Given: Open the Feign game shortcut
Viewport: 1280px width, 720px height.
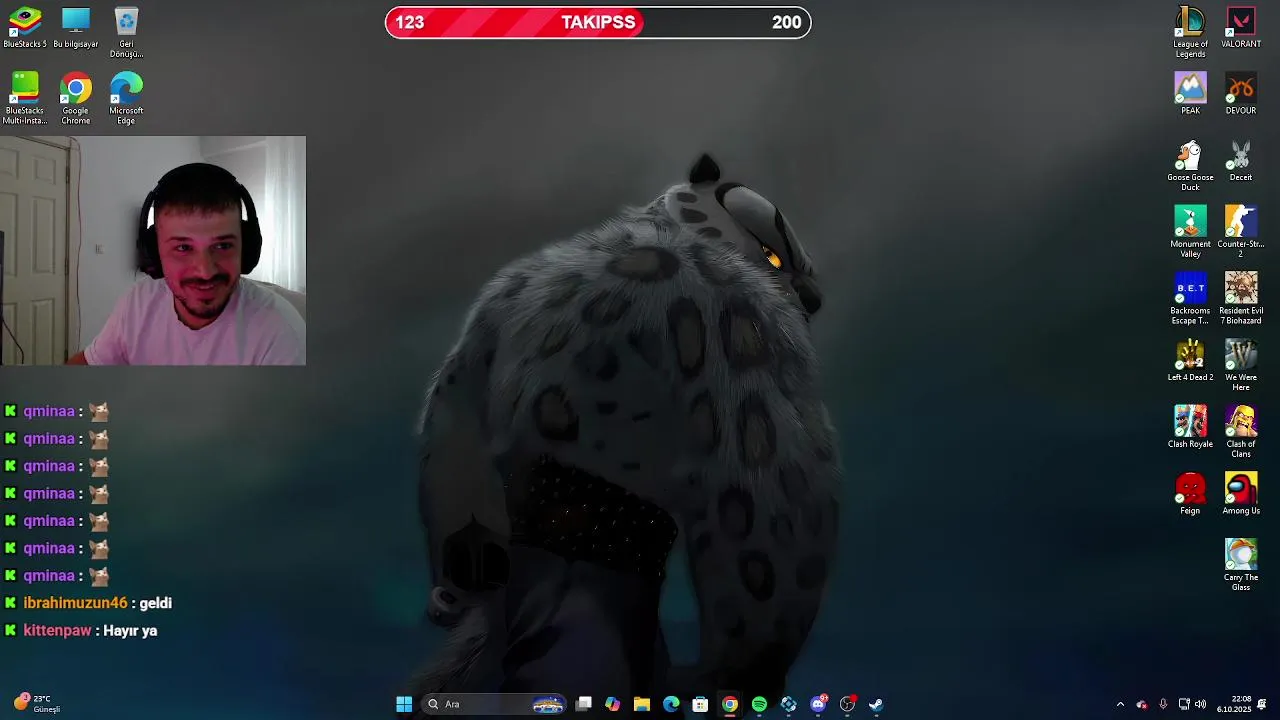Looking at the screenshot, I should (1190, 493).
